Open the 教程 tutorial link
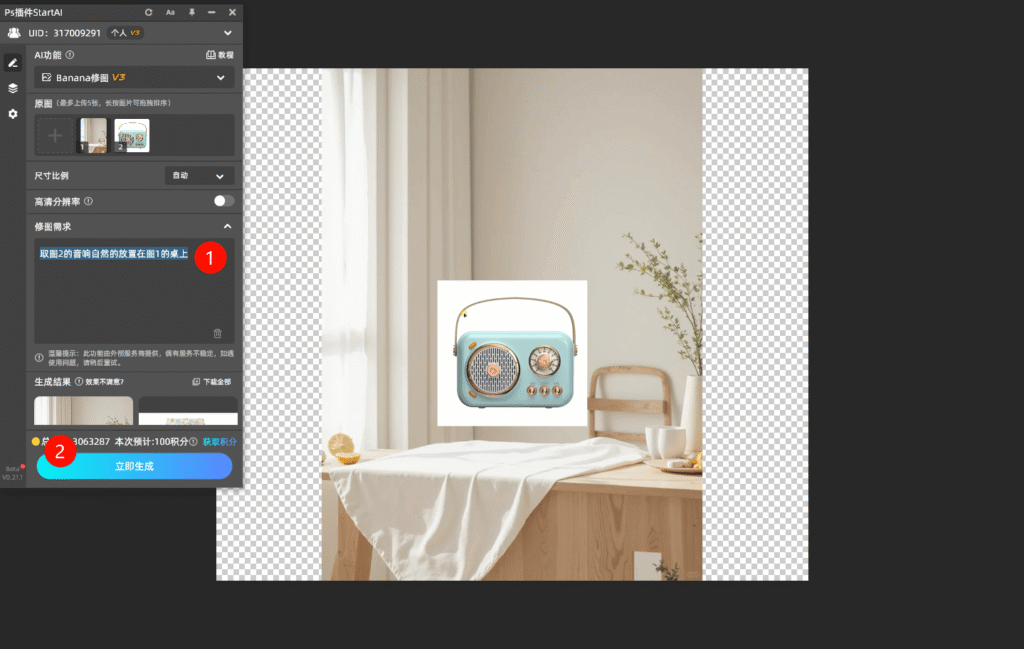This screenshot has height=649, width=1024. pos(219,55)
